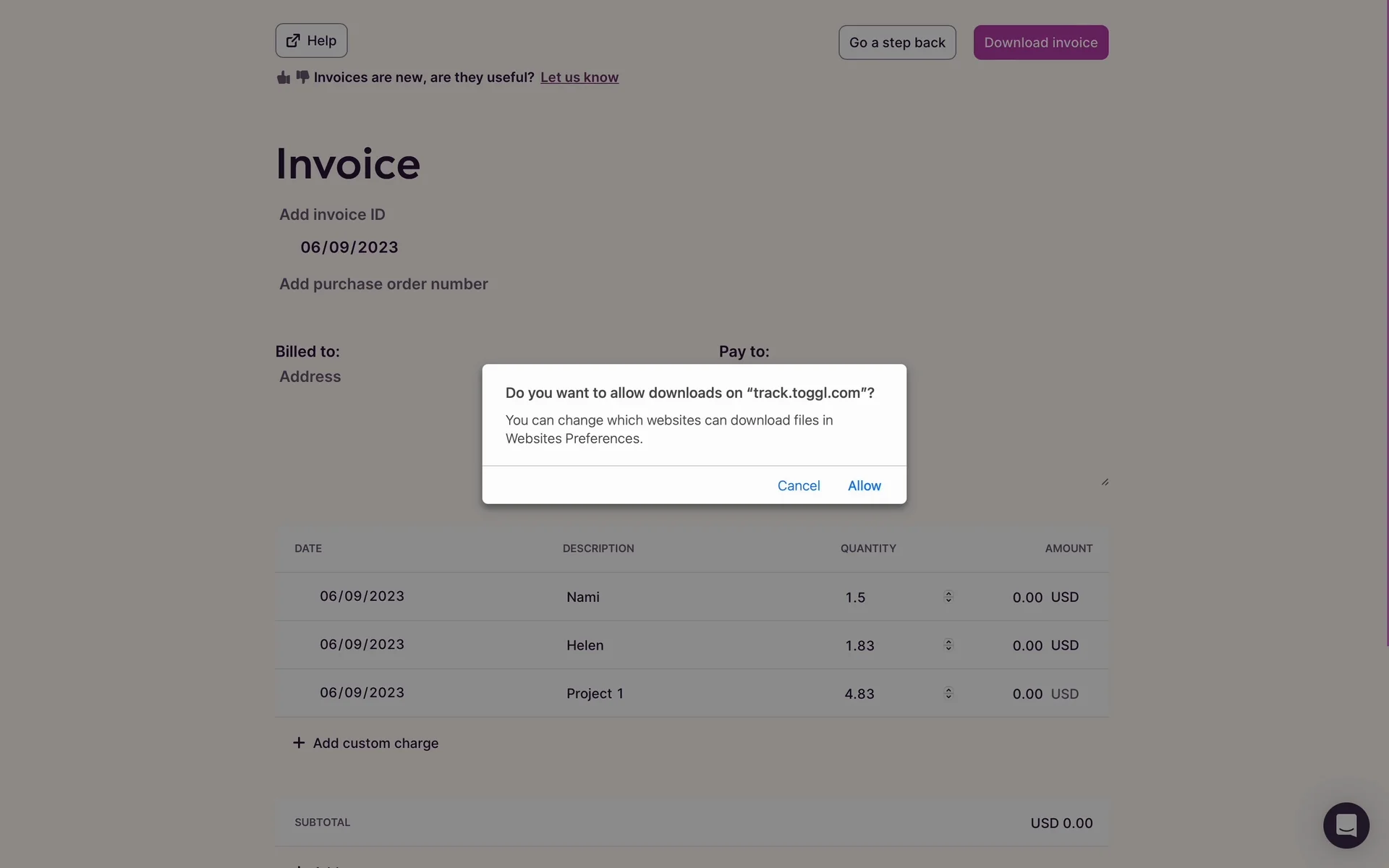
Task: Click Go a step back button
Action: 896,43
